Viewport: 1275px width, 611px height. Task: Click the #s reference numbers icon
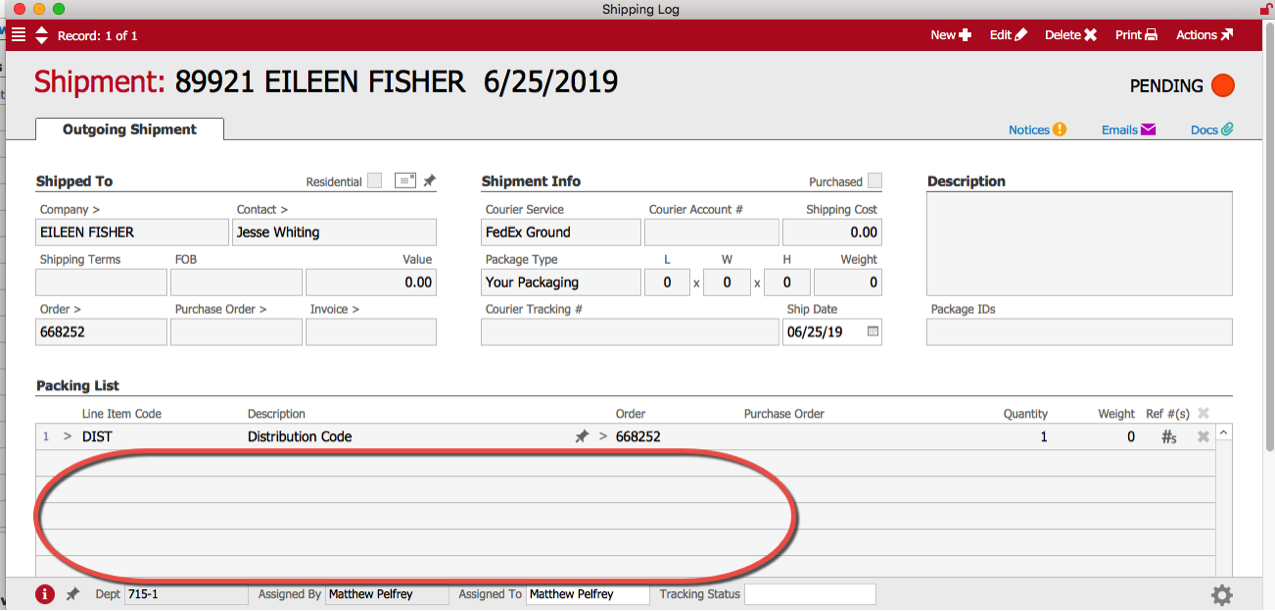(x=1168, y=437)
